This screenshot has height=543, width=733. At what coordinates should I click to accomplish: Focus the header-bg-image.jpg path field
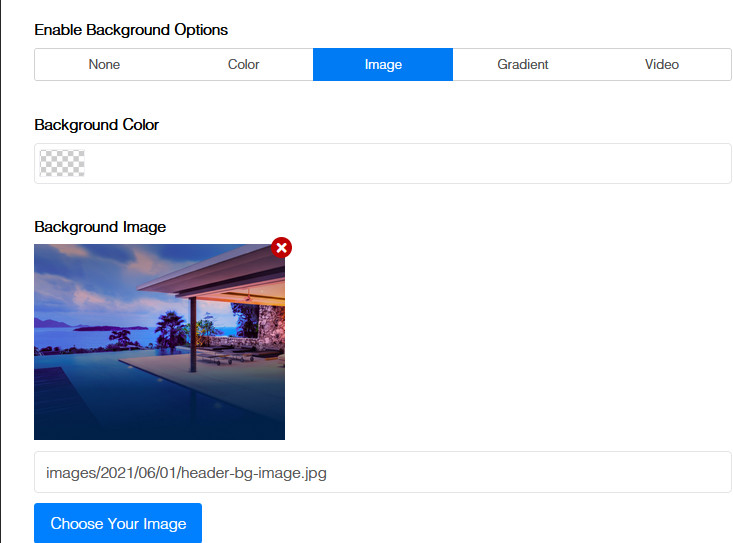coord(383,472)
